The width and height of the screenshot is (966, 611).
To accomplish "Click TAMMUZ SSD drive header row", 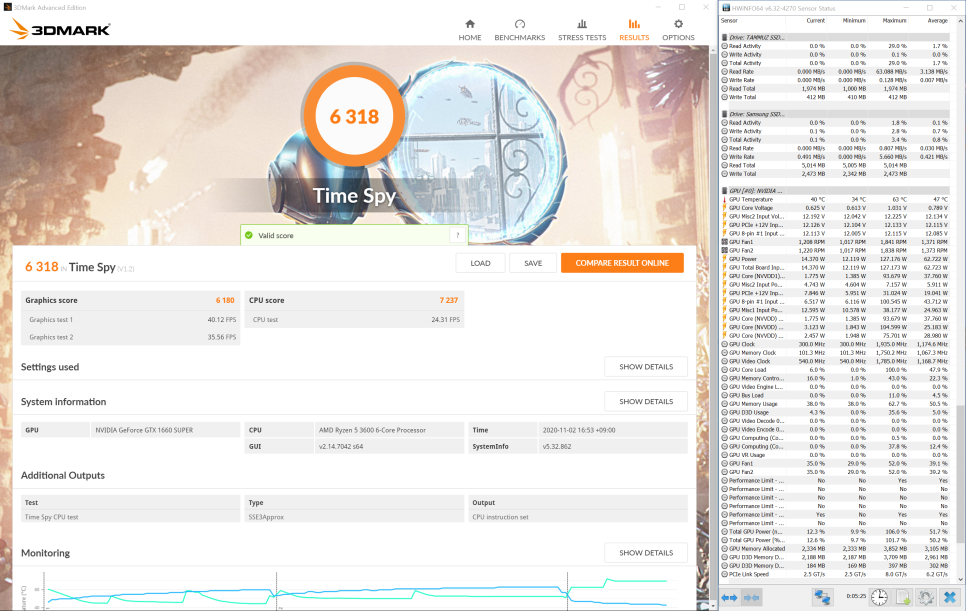I will (835, 38).
